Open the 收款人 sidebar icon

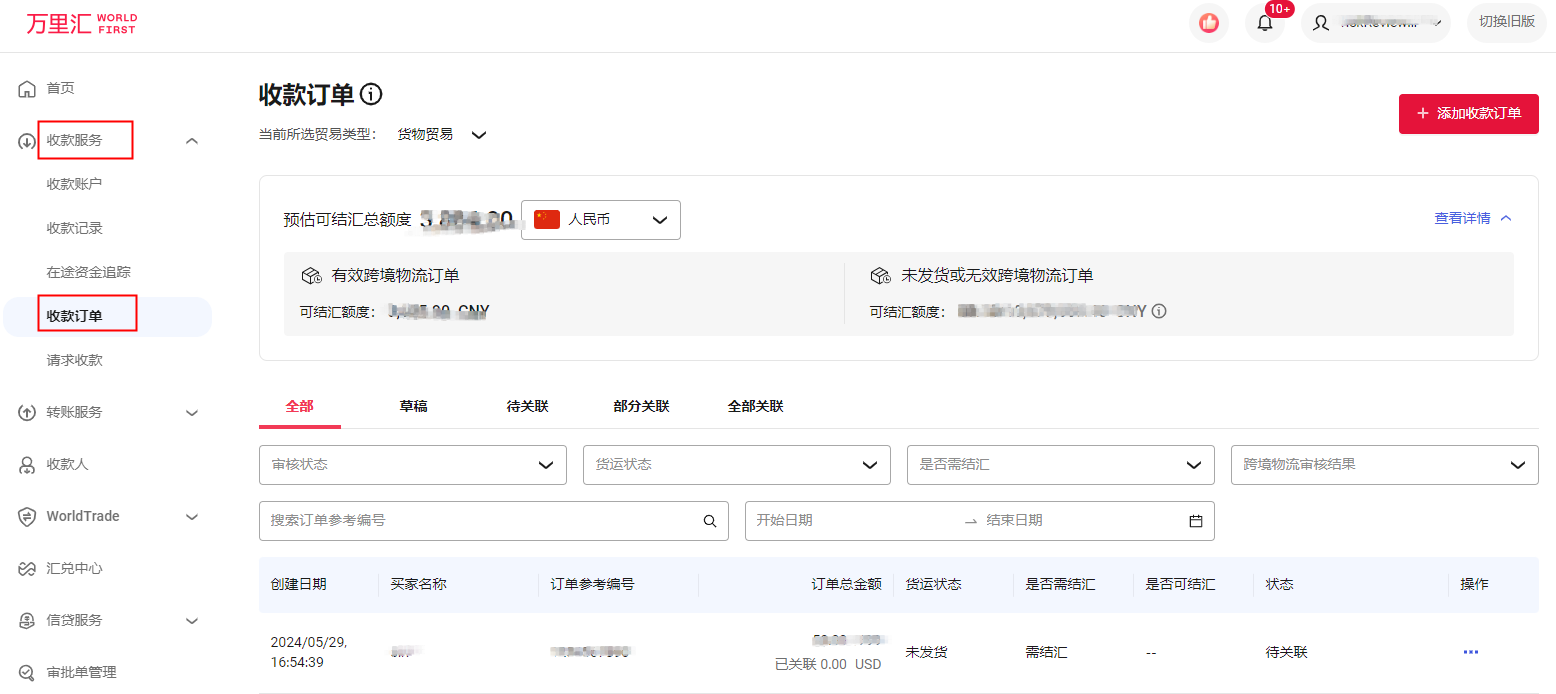[26, 464]
